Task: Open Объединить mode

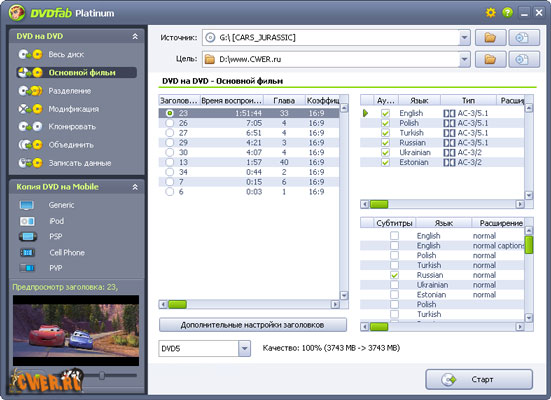Action: click(x=71, y=145)
